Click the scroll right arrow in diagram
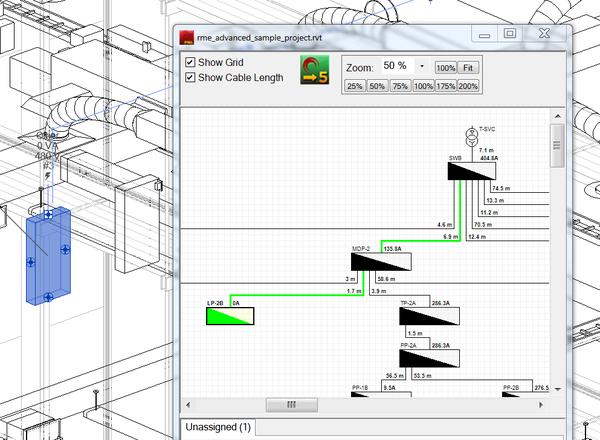The height and width of the screenshot is (440, 600). (x=541, y=404)
